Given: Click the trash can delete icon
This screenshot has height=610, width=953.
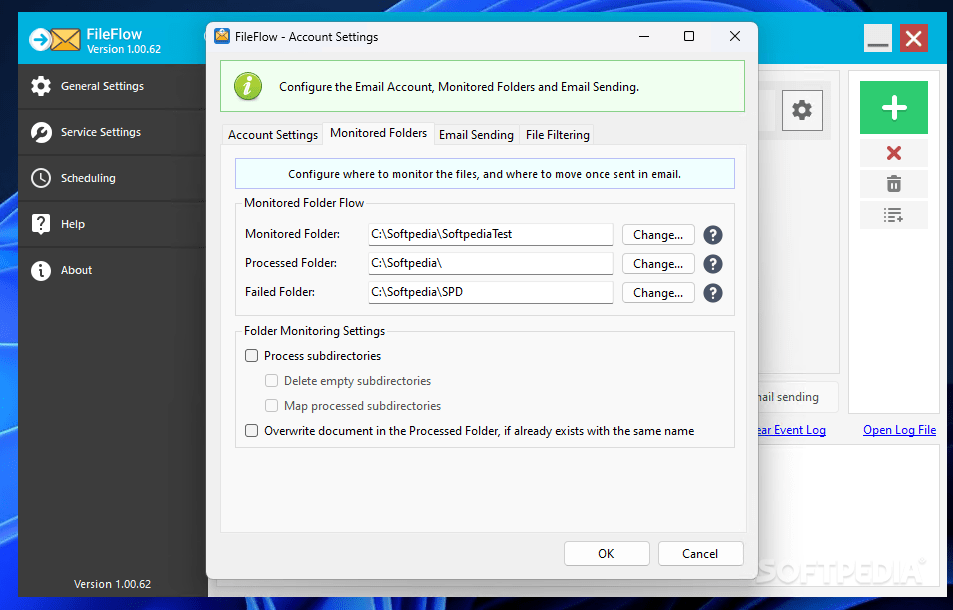Looking at the screenshot, I should click(x=893, y=183).
